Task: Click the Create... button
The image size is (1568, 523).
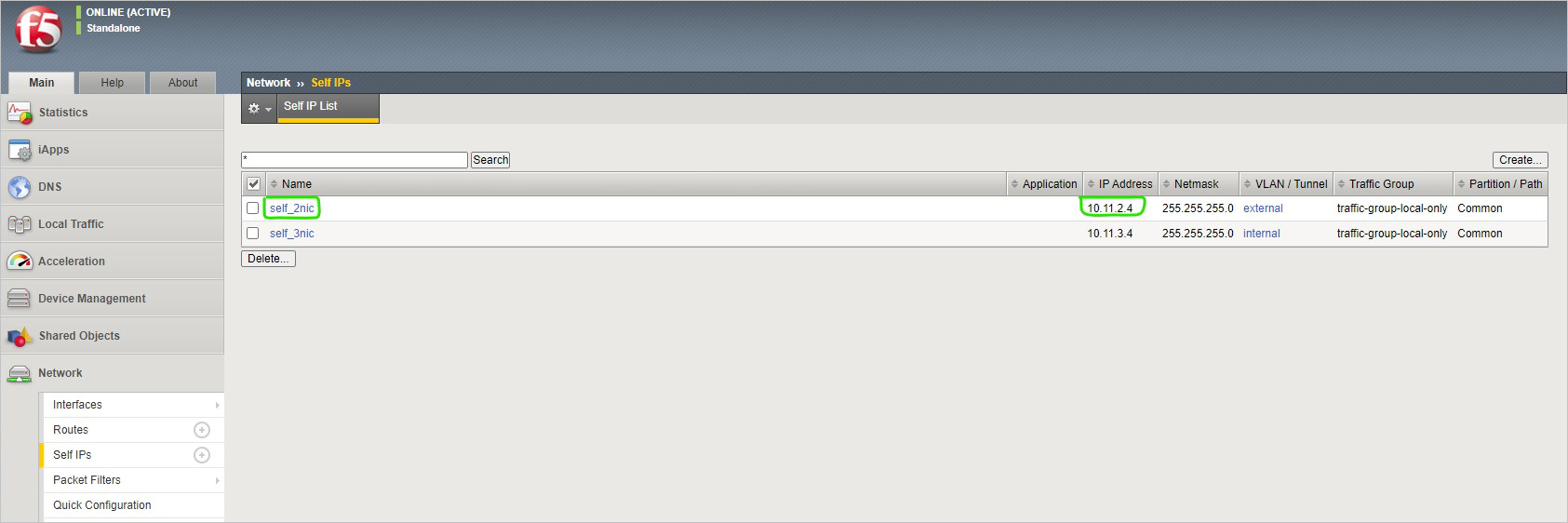Action: 1521,160
